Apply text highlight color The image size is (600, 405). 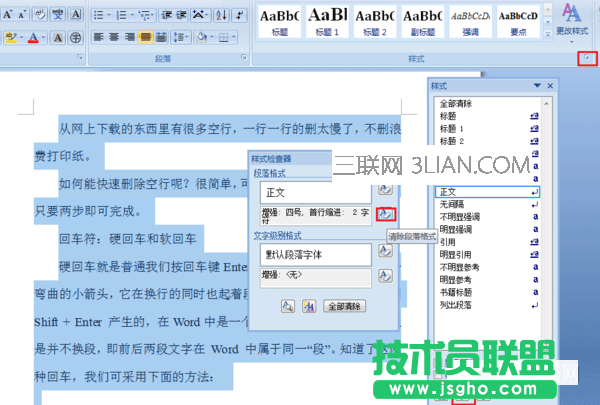click(x=11, y=37)
